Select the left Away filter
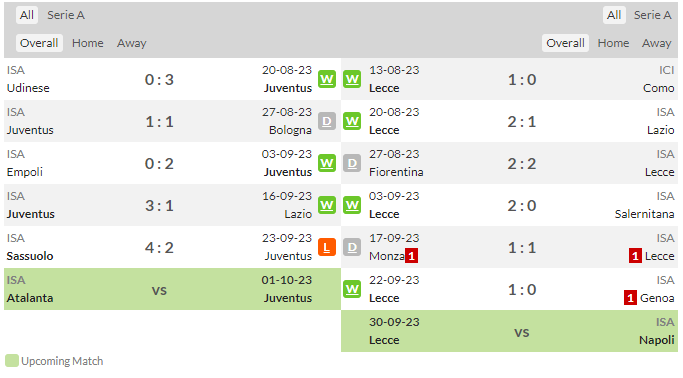 [132, 43]
